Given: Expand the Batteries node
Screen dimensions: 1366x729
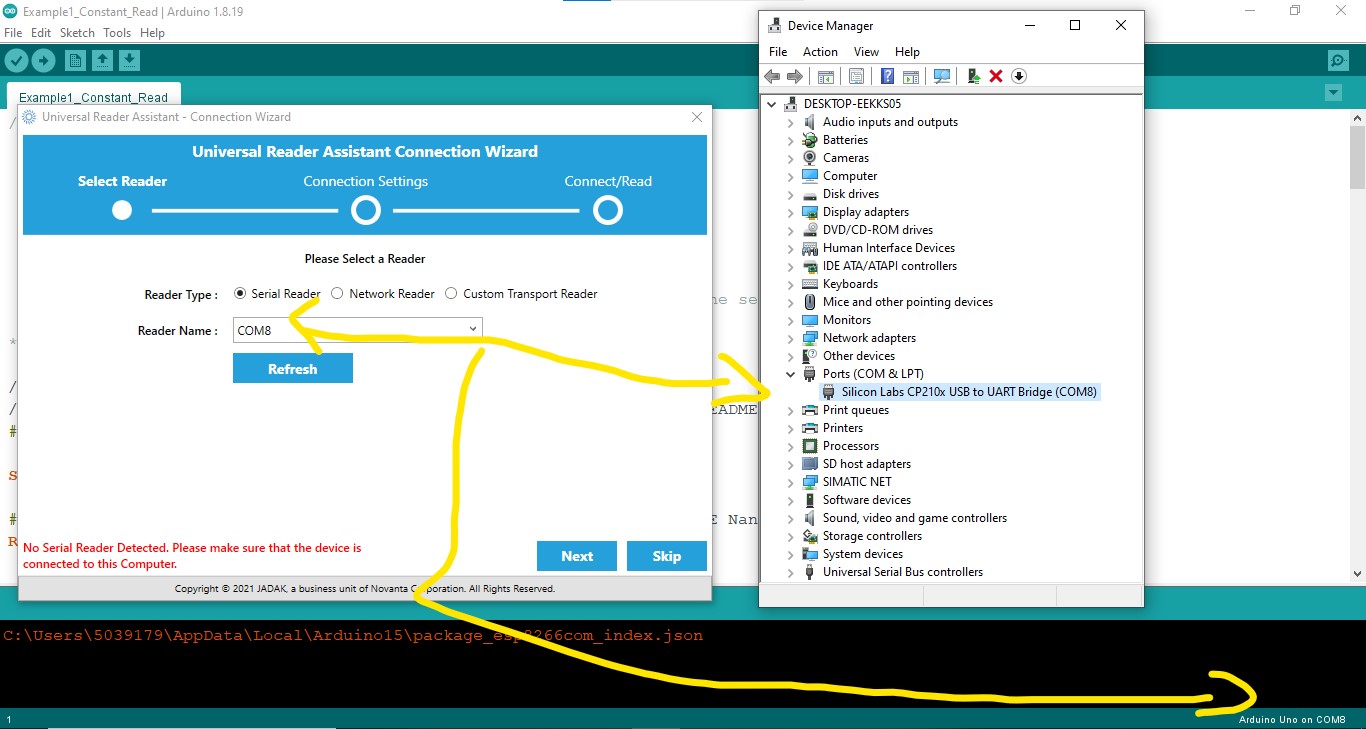Looking at the screenshot, I should click(x=791, y=140).
